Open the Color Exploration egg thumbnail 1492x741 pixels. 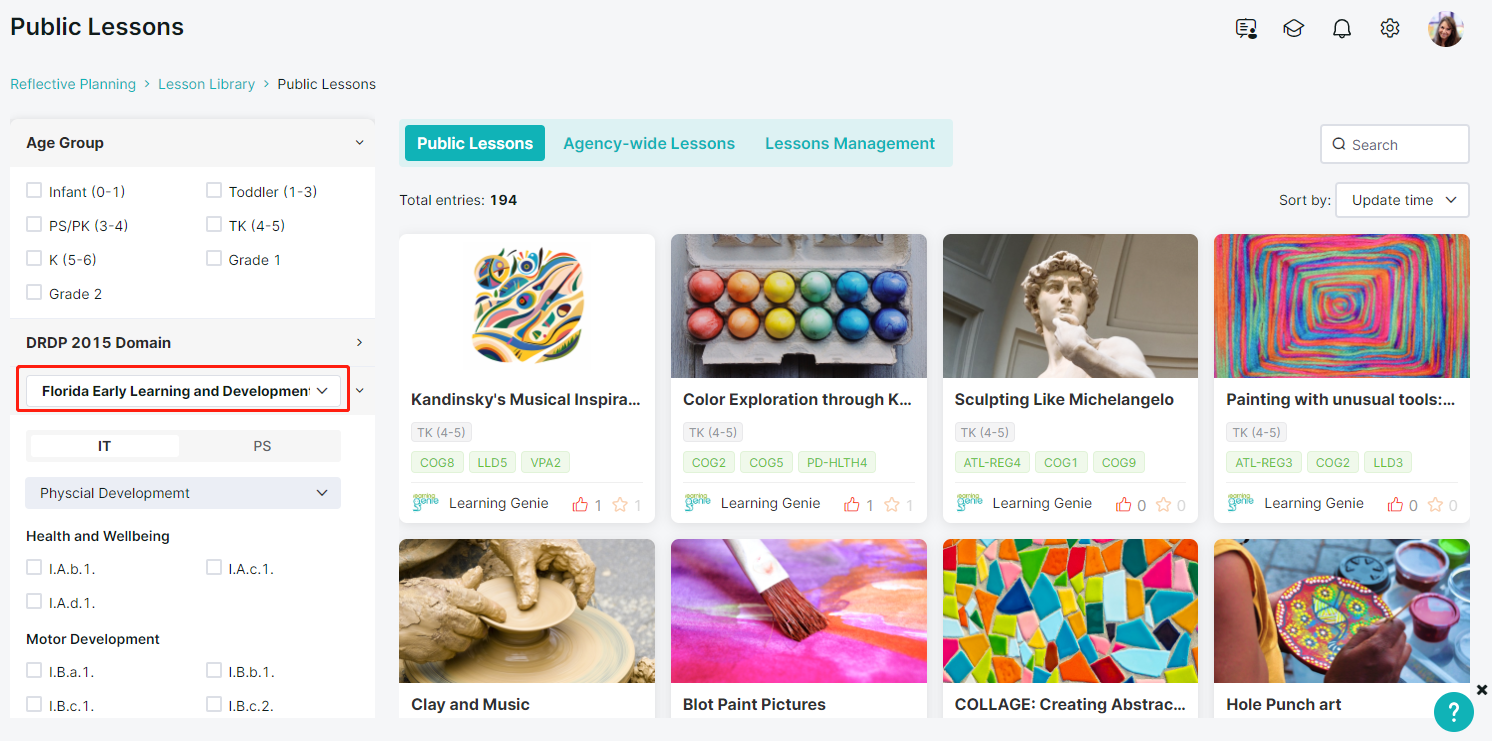[x=799, y=306]
